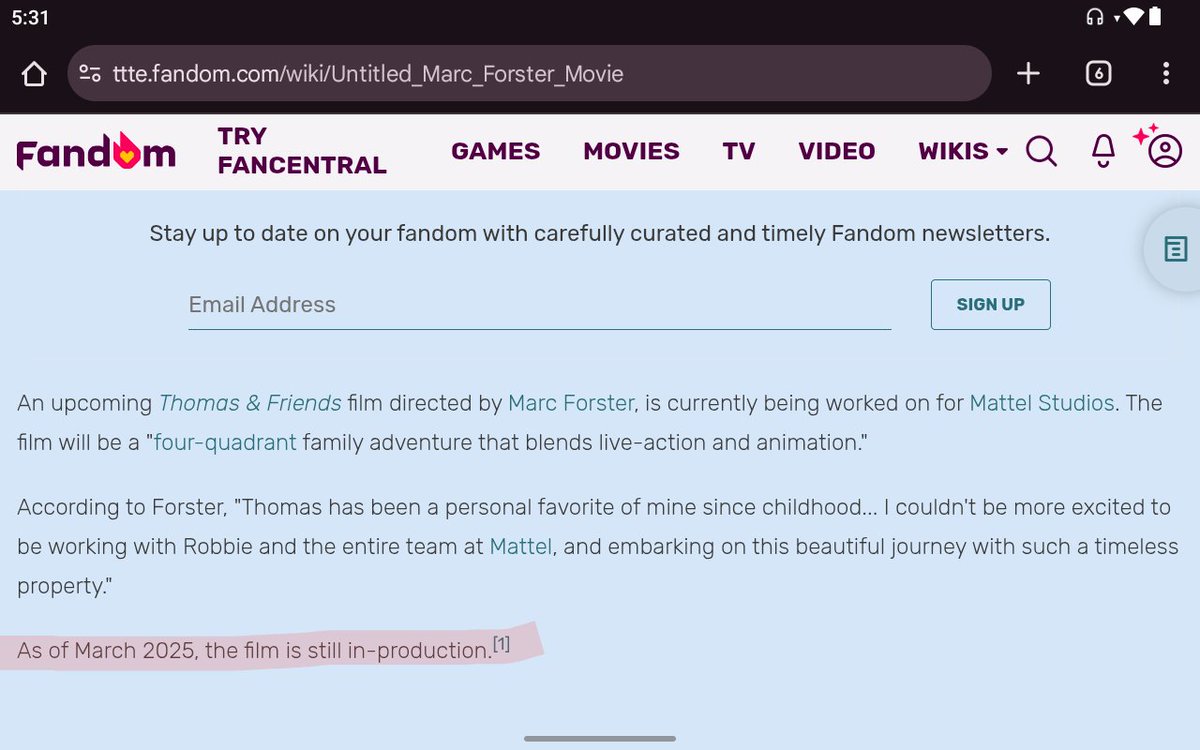The image size is (1200, 750).
Task: Open the MOVIES menu item
Action: click(631, 151)
